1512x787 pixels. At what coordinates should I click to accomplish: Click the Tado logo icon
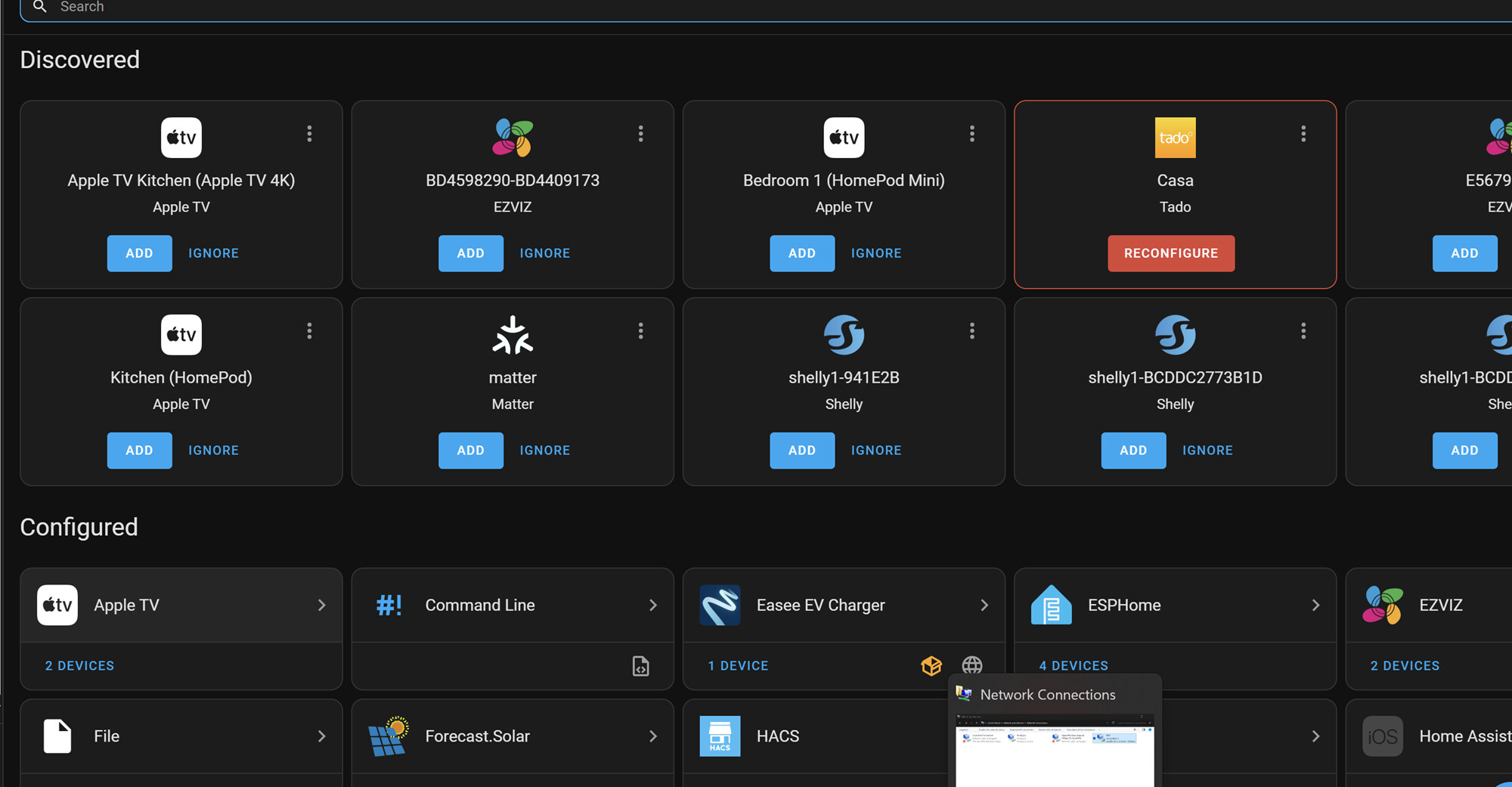(x=1175, y=138)
